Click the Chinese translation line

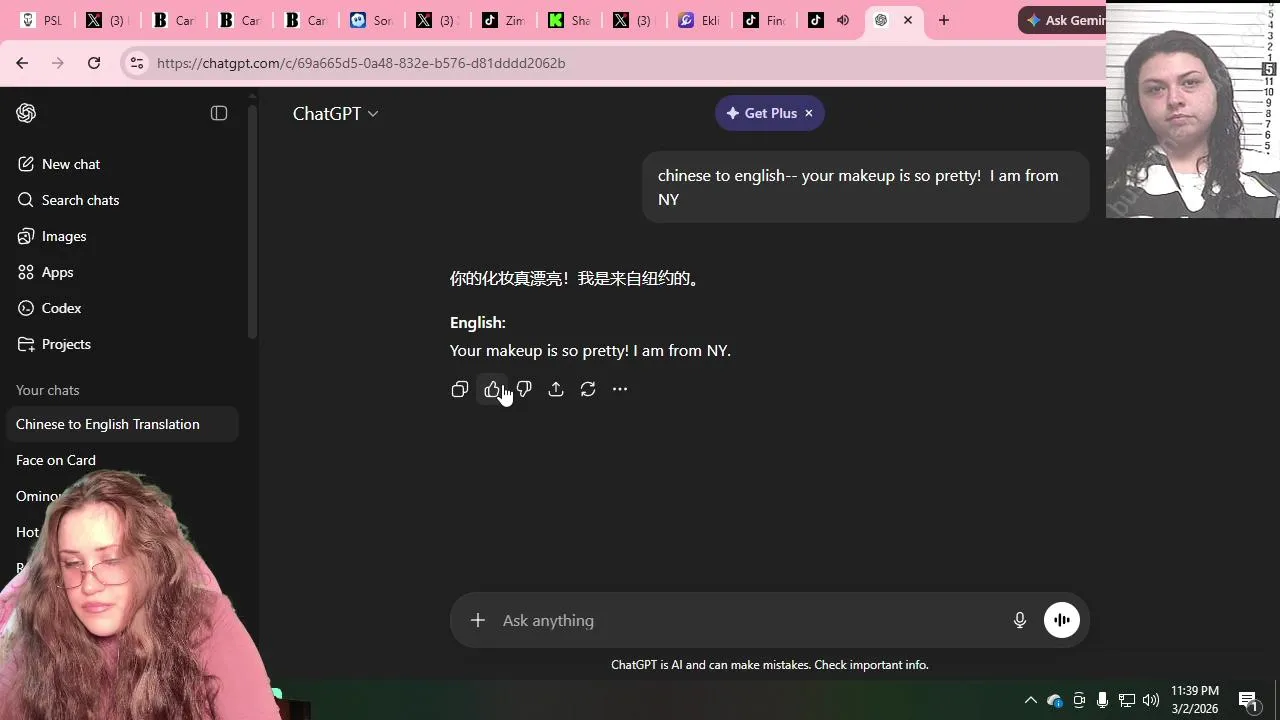[576, 278]
